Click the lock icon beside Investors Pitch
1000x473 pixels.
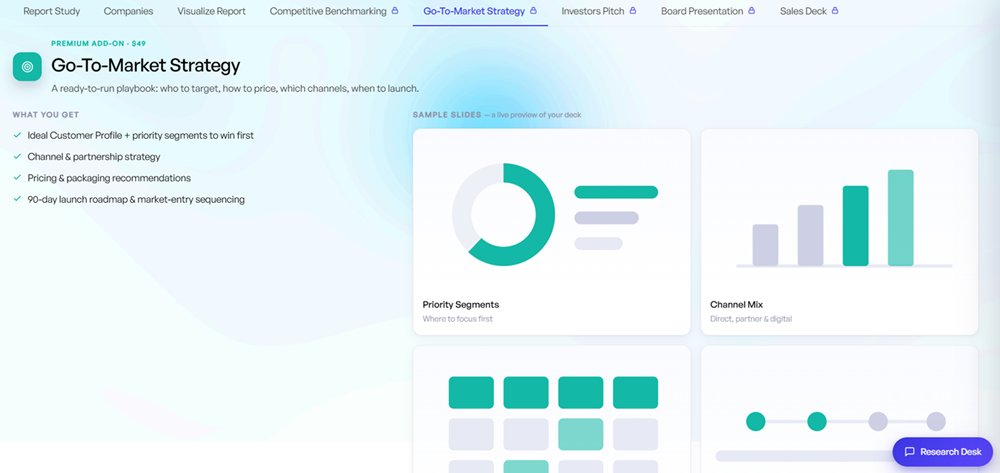click(633, 11)
